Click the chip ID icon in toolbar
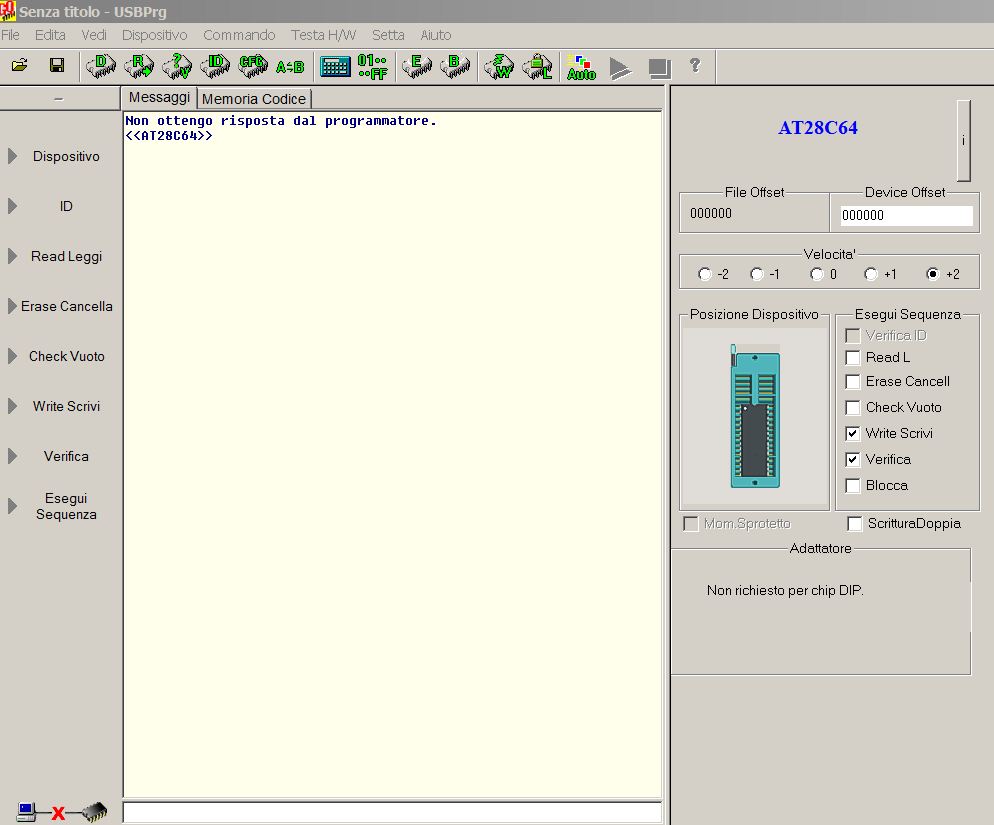This screenshot has height=825, width=994. (215, 66)
